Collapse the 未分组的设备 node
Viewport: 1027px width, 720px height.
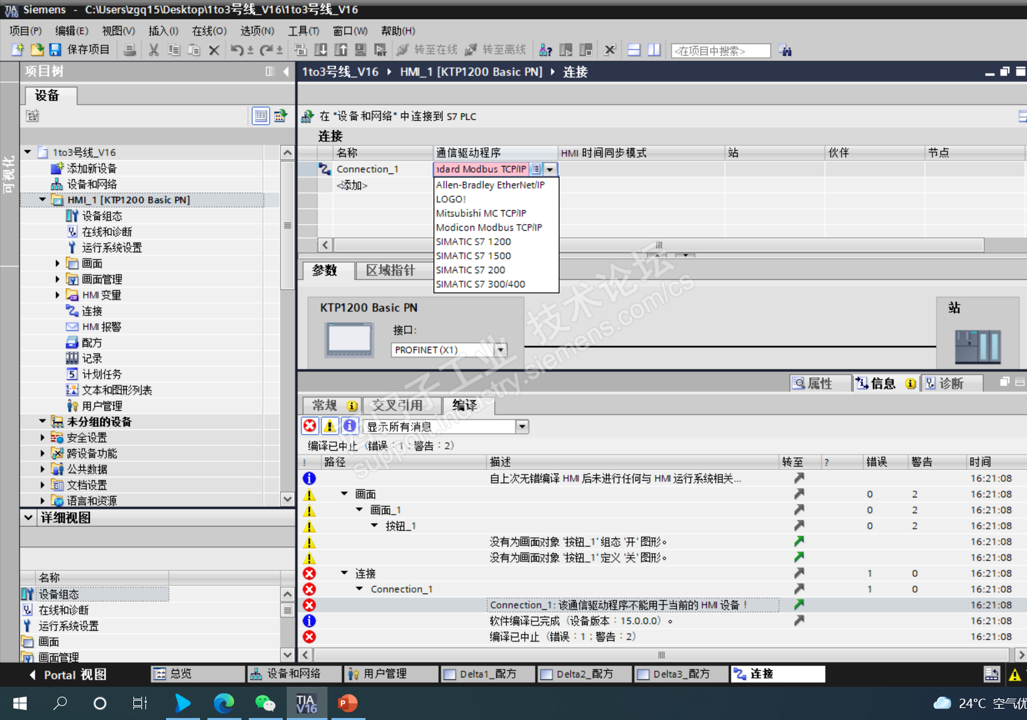[x=43, y=422]
